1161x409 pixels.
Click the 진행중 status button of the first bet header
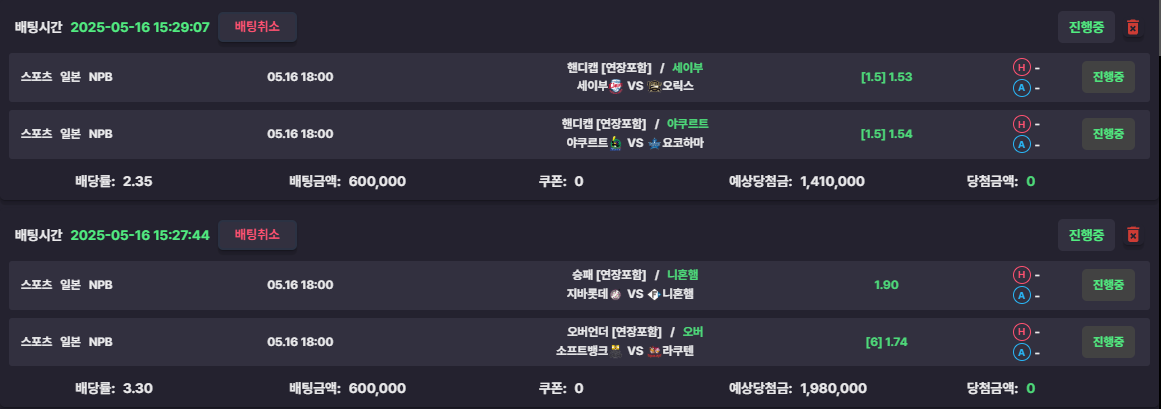coord(1086,27)
